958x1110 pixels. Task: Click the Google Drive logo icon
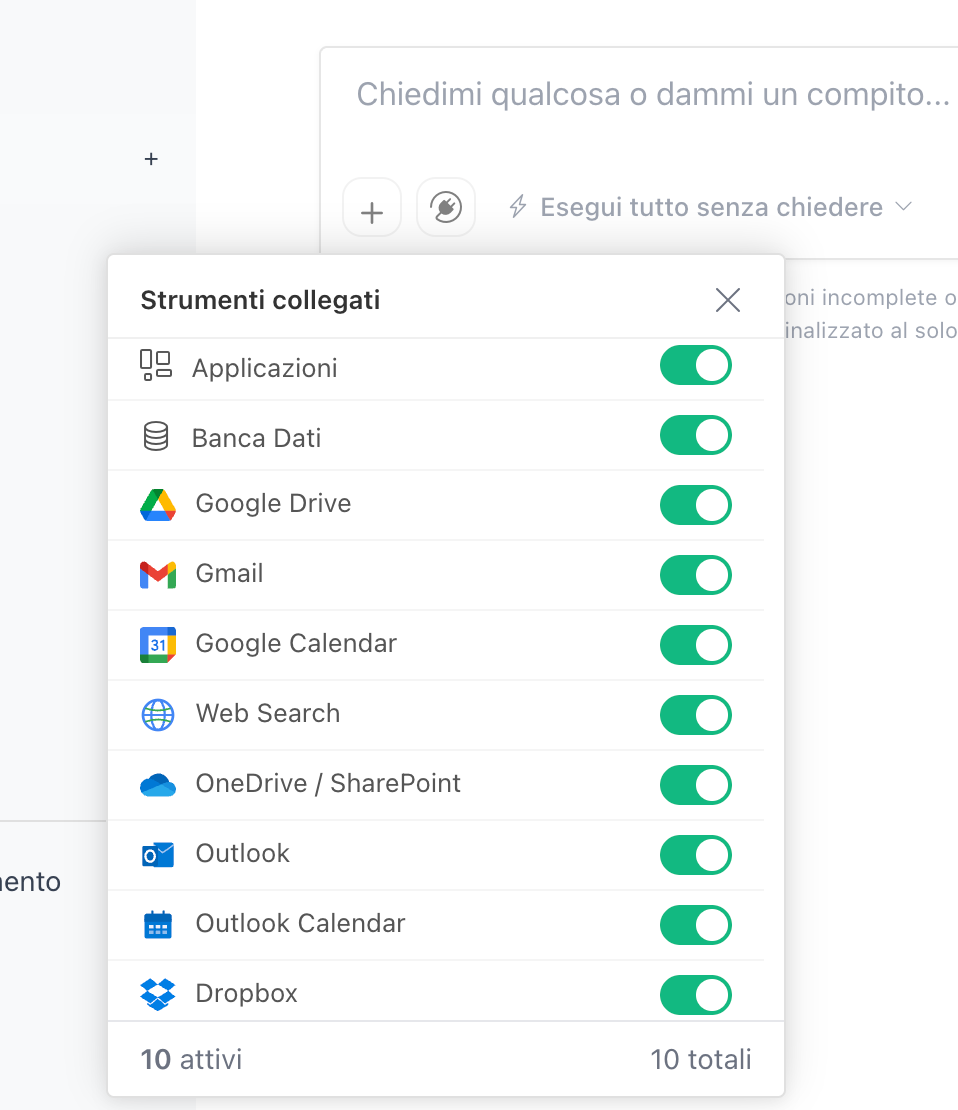tap(158, 505)
